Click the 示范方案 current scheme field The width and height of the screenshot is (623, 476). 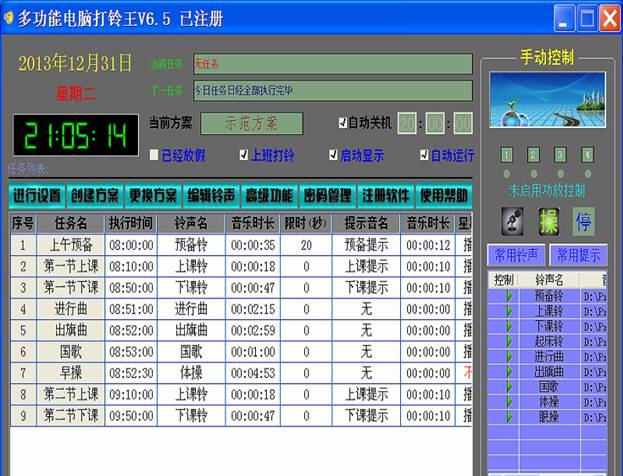click(252, 124)
